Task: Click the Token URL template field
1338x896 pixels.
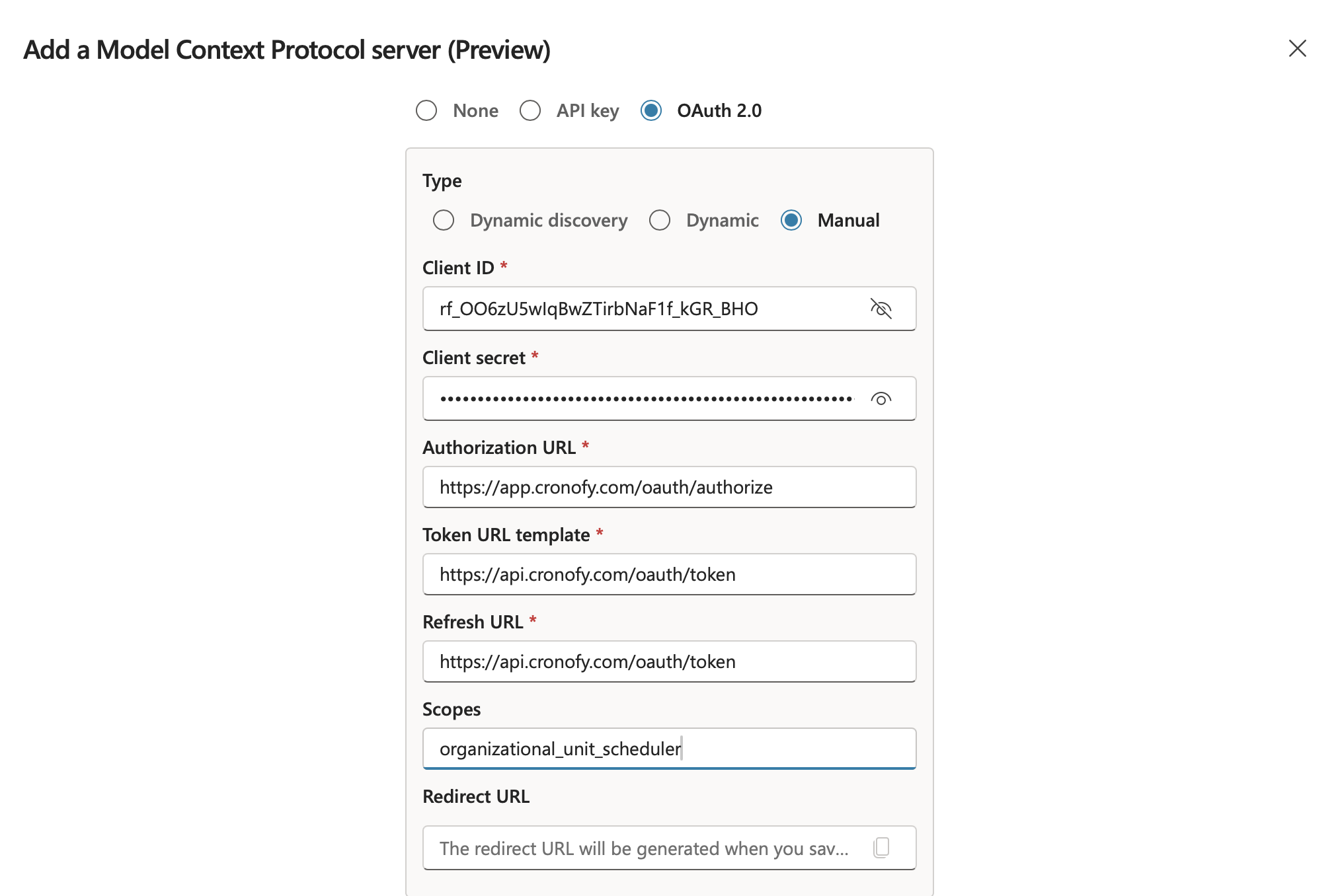Action: [669, 575]
